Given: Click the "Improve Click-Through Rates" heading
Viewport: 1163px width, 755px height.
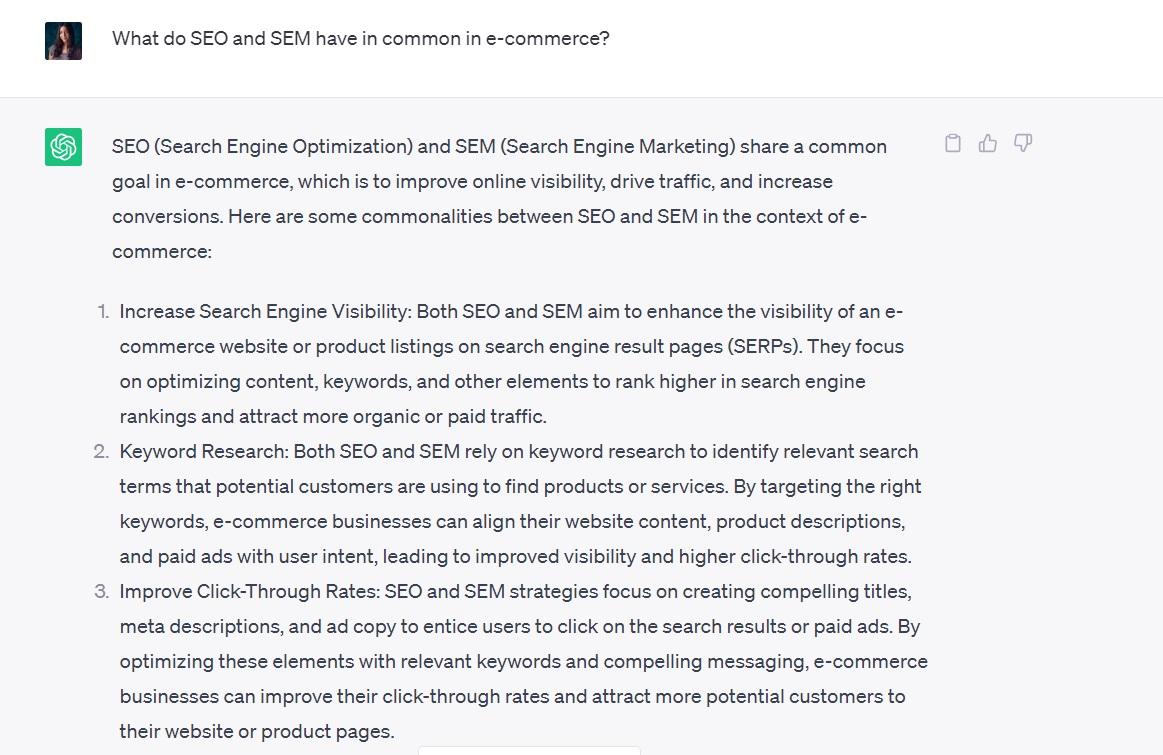Looking at the screenshot, I should coord(247,591).
